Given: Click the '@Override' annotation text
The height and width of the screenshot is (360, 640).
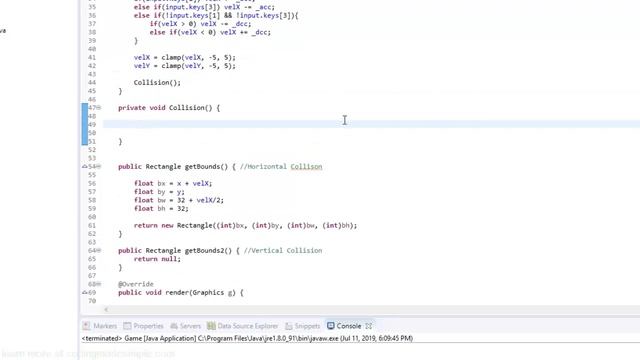Looking at the screenshot, I should 136,284.
